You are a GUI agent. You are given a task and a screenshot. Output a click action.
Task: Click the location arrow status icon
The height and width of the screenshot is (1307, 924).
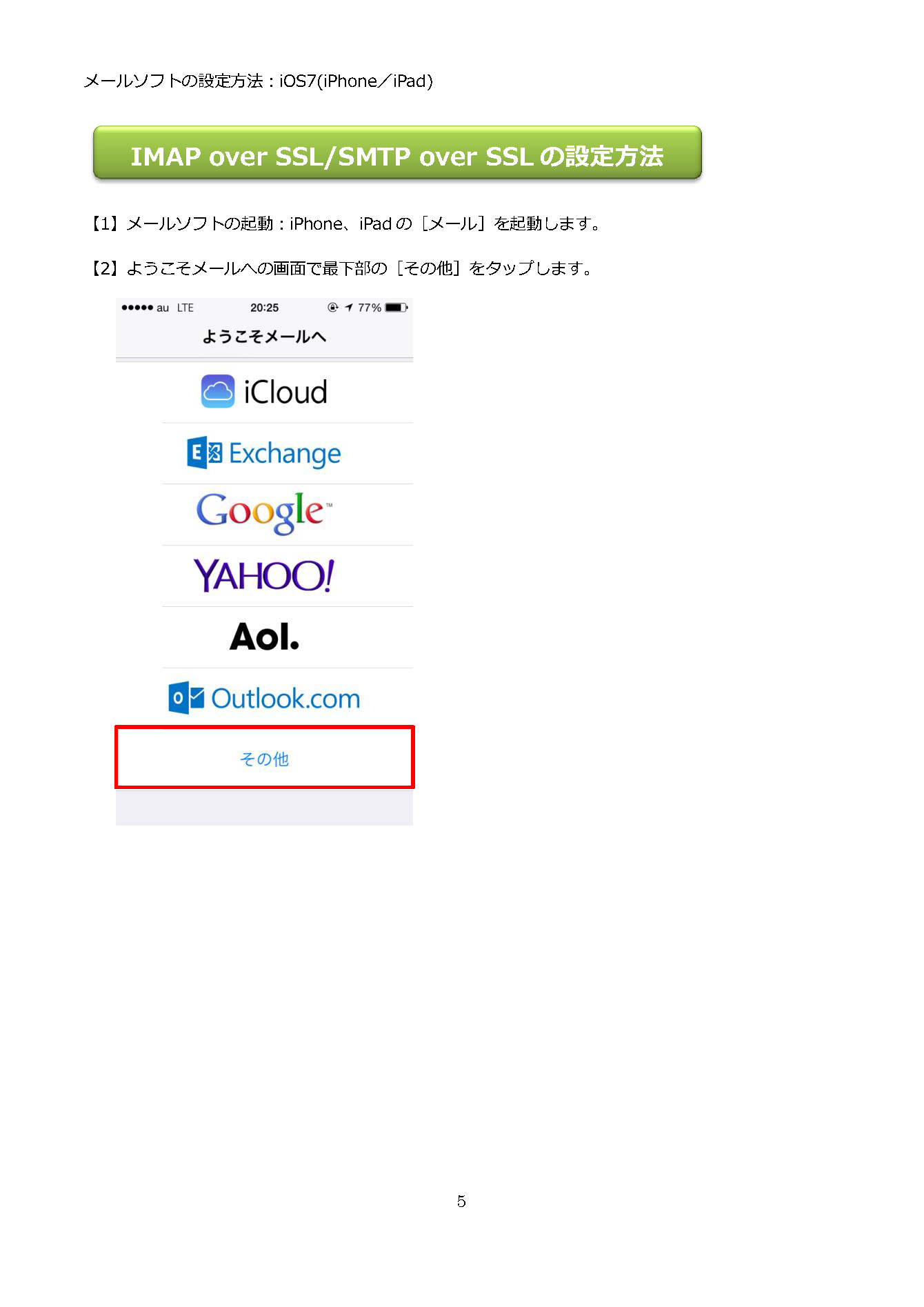[349, 308]
